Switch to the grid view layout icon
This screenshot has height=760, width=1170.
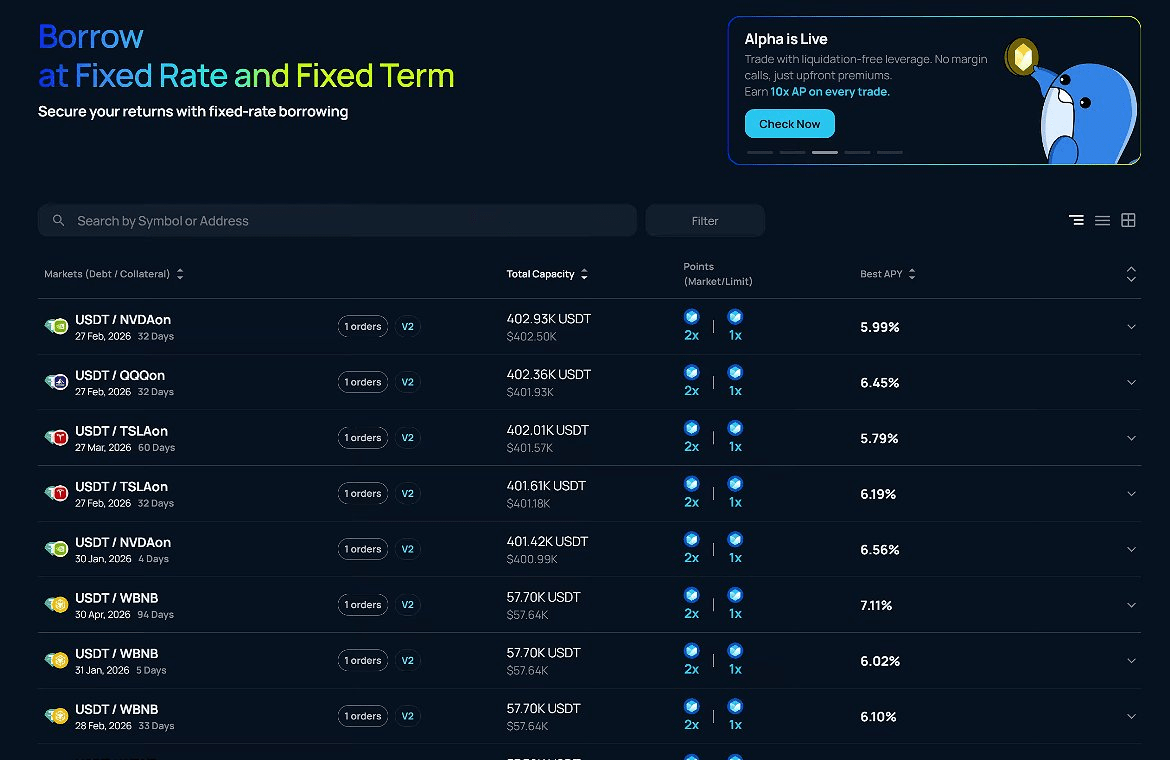pyautogui.click(x=1128, y=220)
